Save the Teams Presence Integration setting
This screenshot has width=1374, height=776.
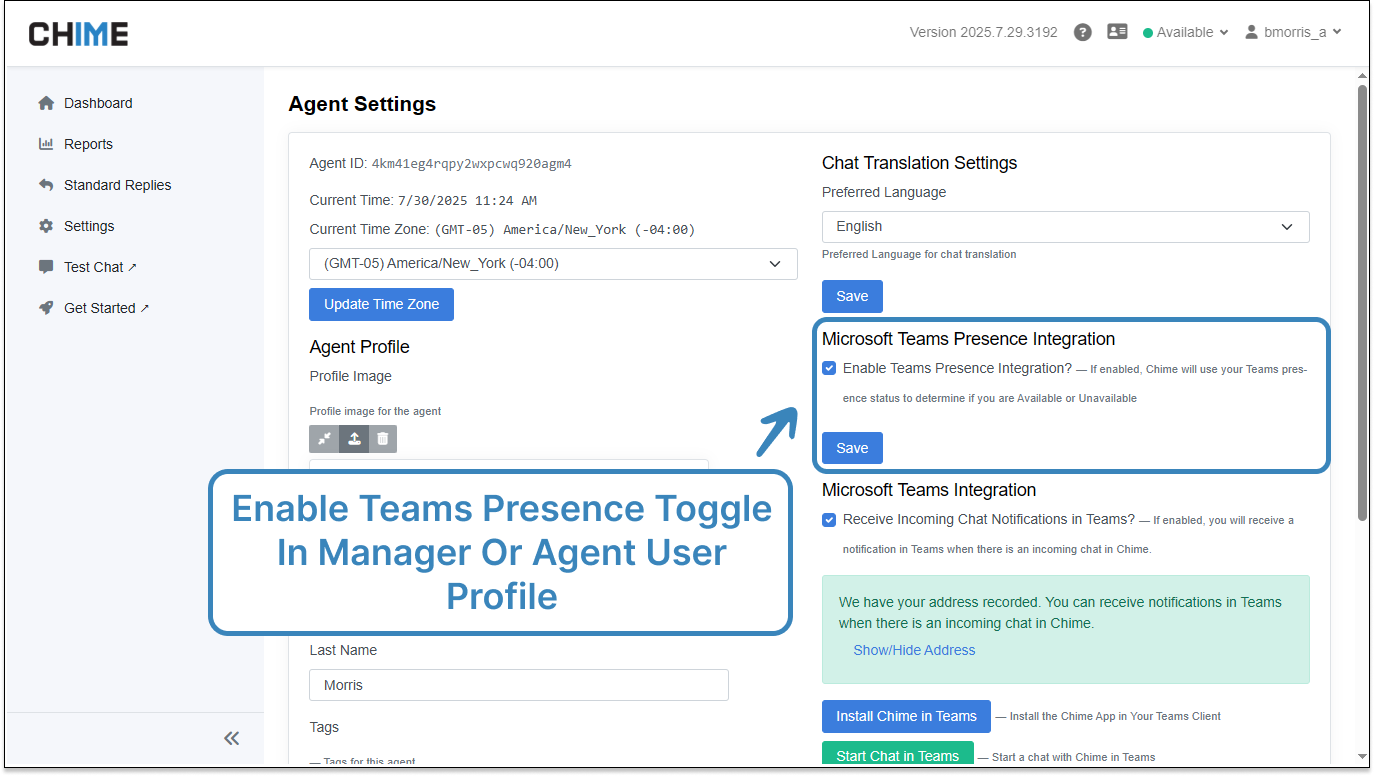click(x=852, y=448)
